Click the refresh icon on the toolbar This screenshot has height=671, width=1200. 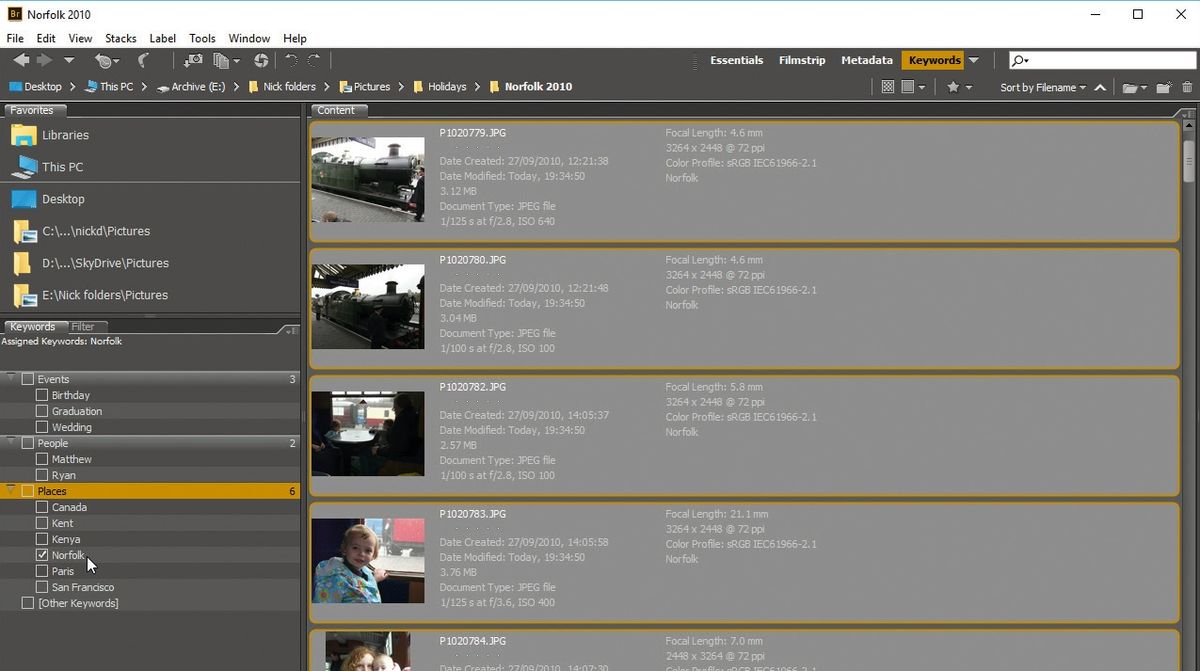pos(260,60)
